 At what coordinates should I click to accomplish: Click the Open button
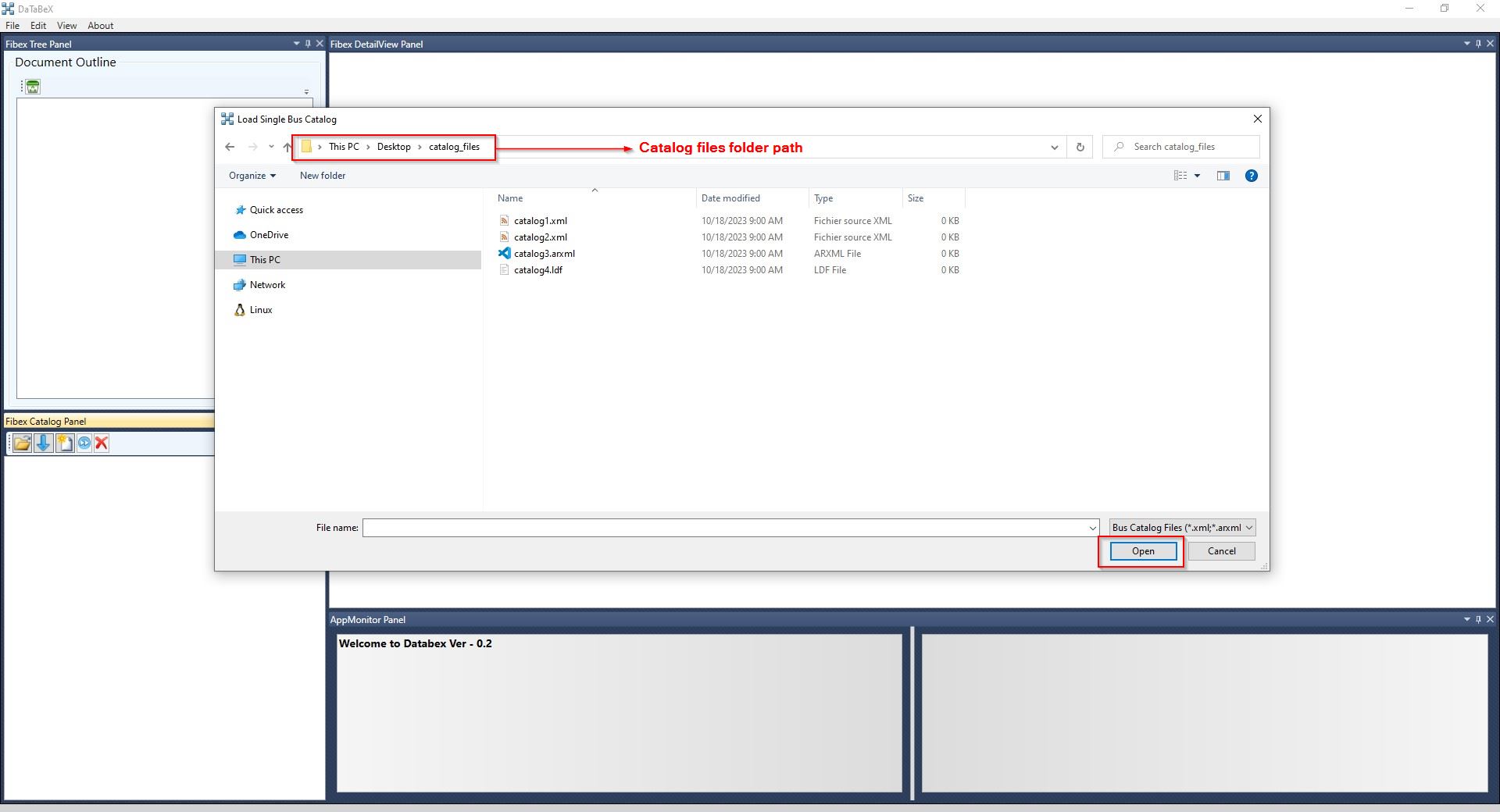pos(1142,551)
